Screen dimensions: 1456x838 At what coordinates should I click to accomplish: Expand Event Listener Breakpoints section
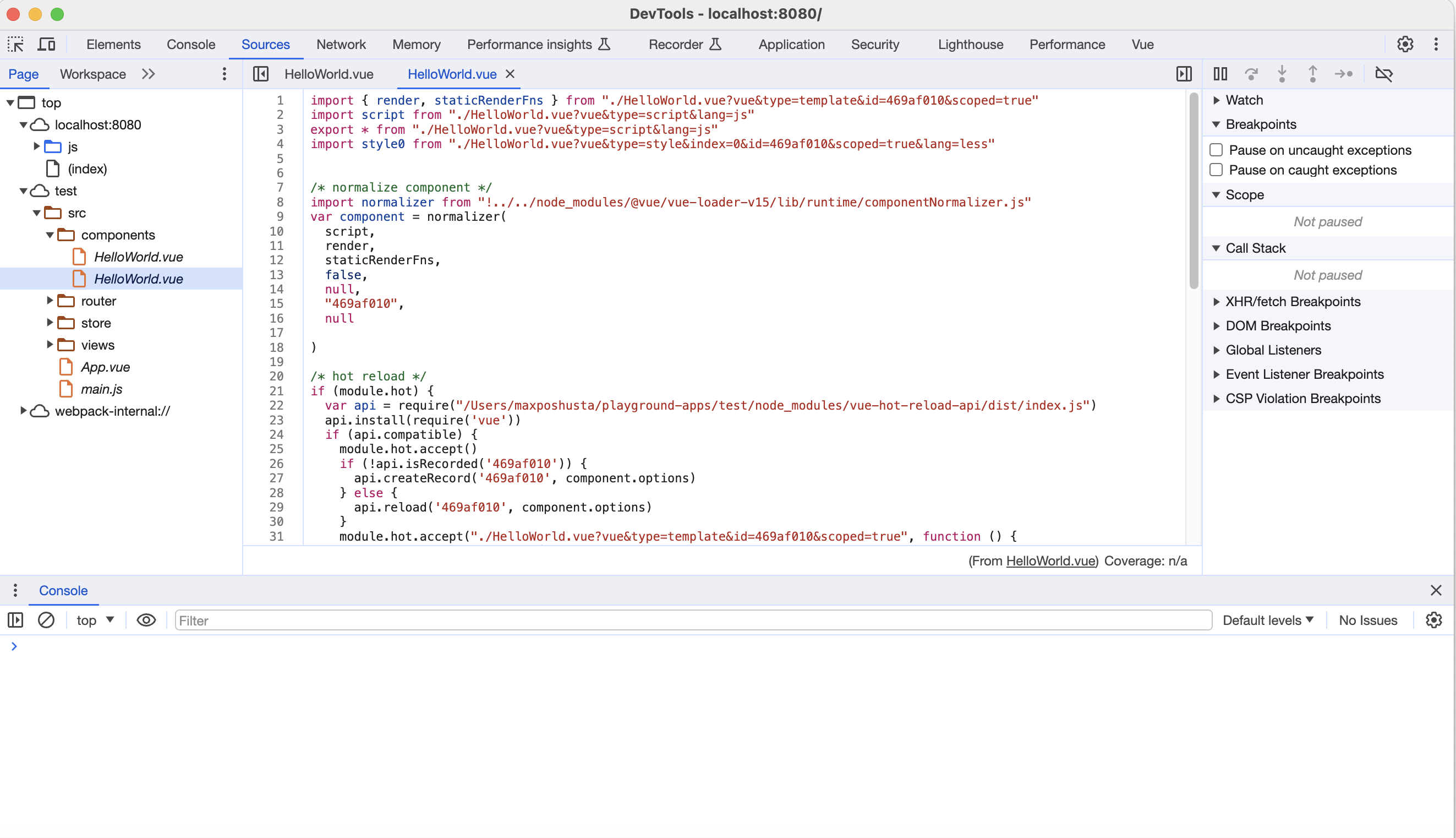click(x=1216, y=374)
